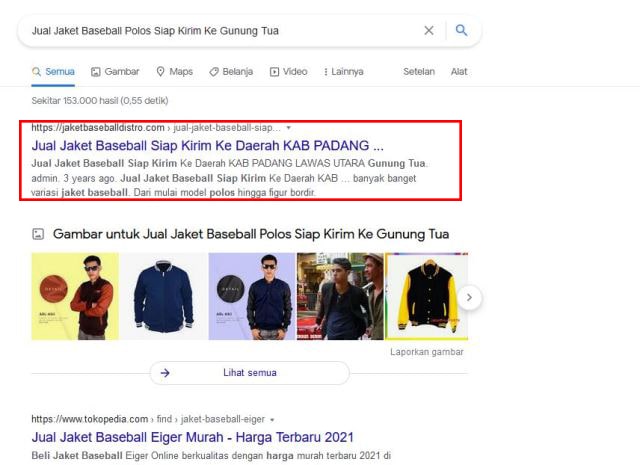Click the image icon beside Gambar untuk heading

pyautogui.click(x=38, y=234)
